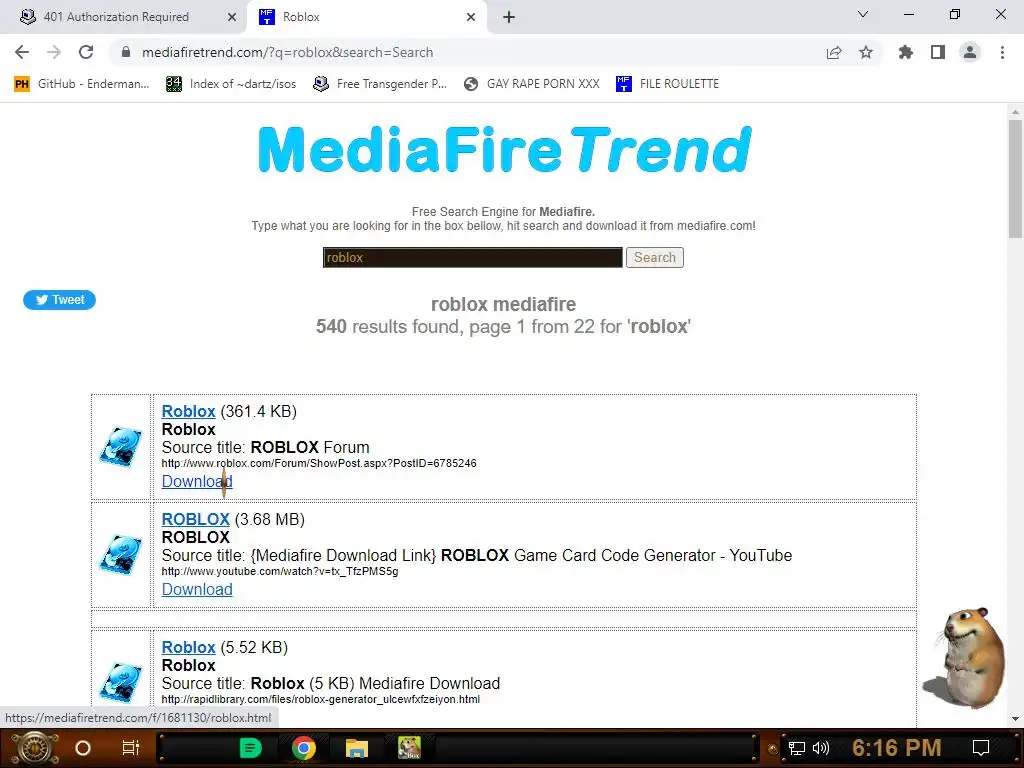The image size is (1024, 768).
Task: Click disk icon beside Roblox 5.52 KB
Action: (x=121, y=682)
